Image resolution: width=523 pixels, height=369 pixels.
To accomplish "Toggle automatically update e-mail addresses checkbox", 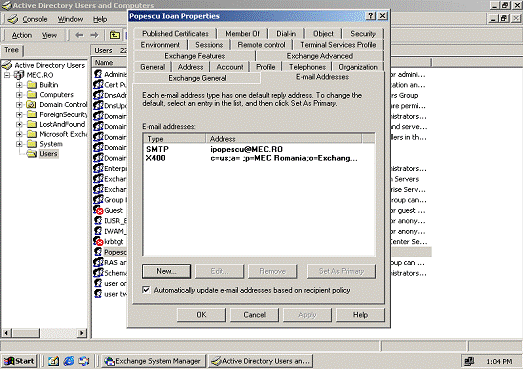I will tap(146, 290).
